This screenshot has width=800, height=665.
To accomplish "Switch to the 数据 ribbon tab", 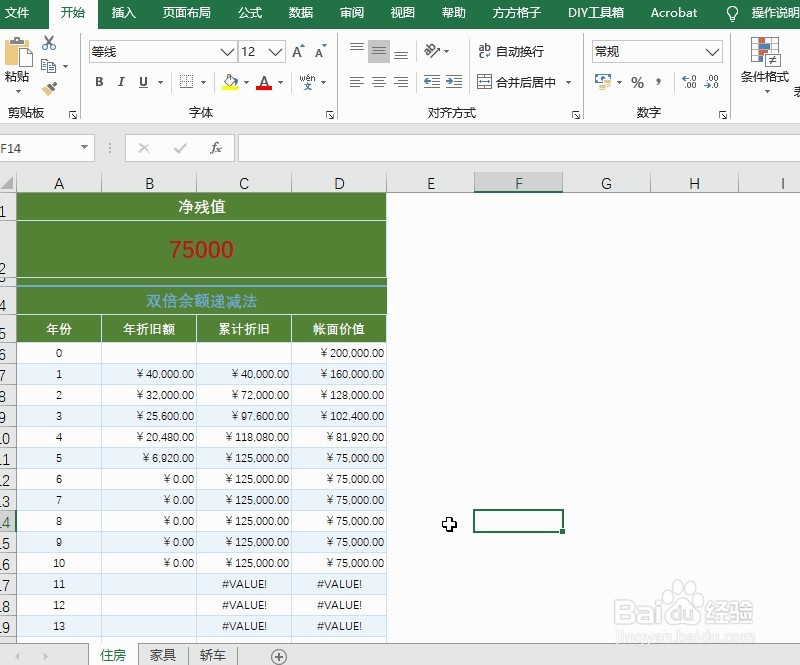I will pos(300,13).
